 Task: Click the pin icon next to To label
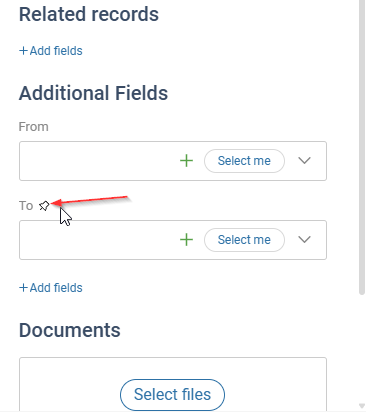[44, 206]
